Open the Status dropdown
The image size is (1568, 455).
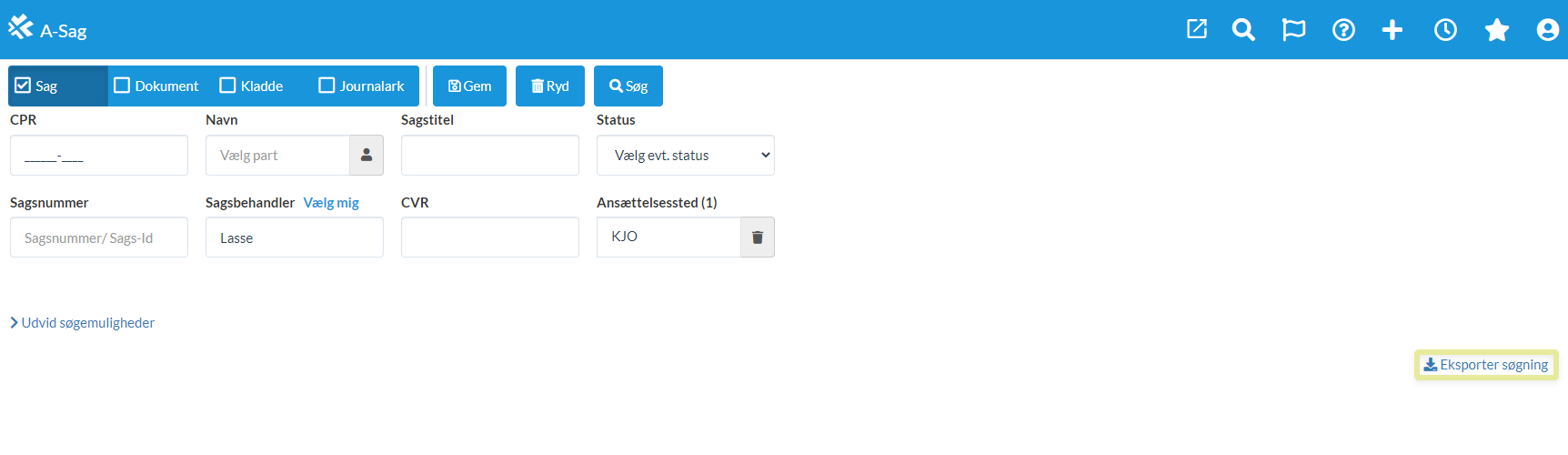(x=685, y=156)
